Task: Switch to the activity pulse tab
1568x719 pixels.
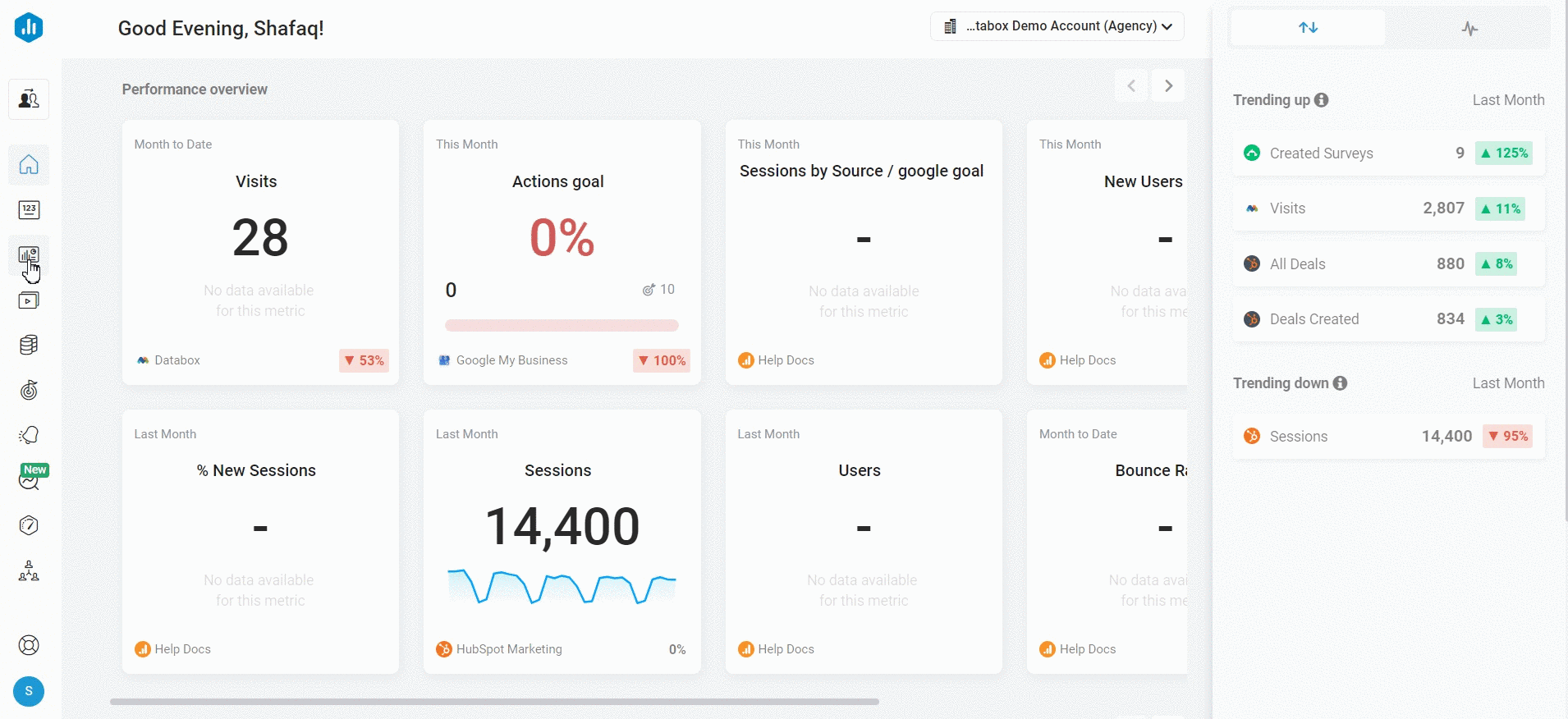Action: pyautogui.click(x=1469, y=29)
